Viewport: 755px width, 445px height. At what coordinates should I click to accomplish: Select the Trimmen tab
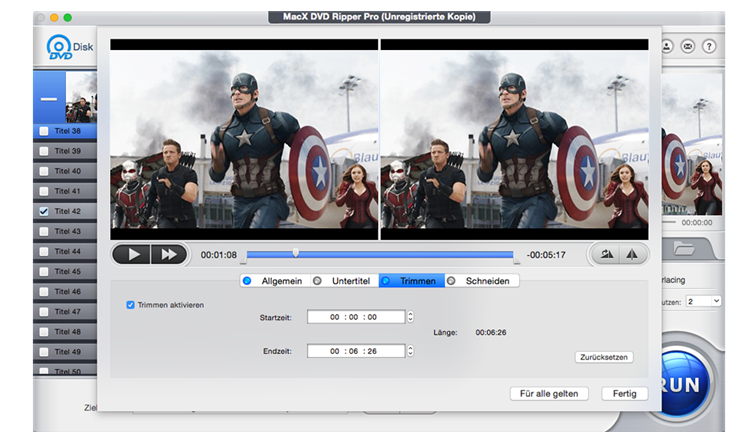[x=412, y=281]
